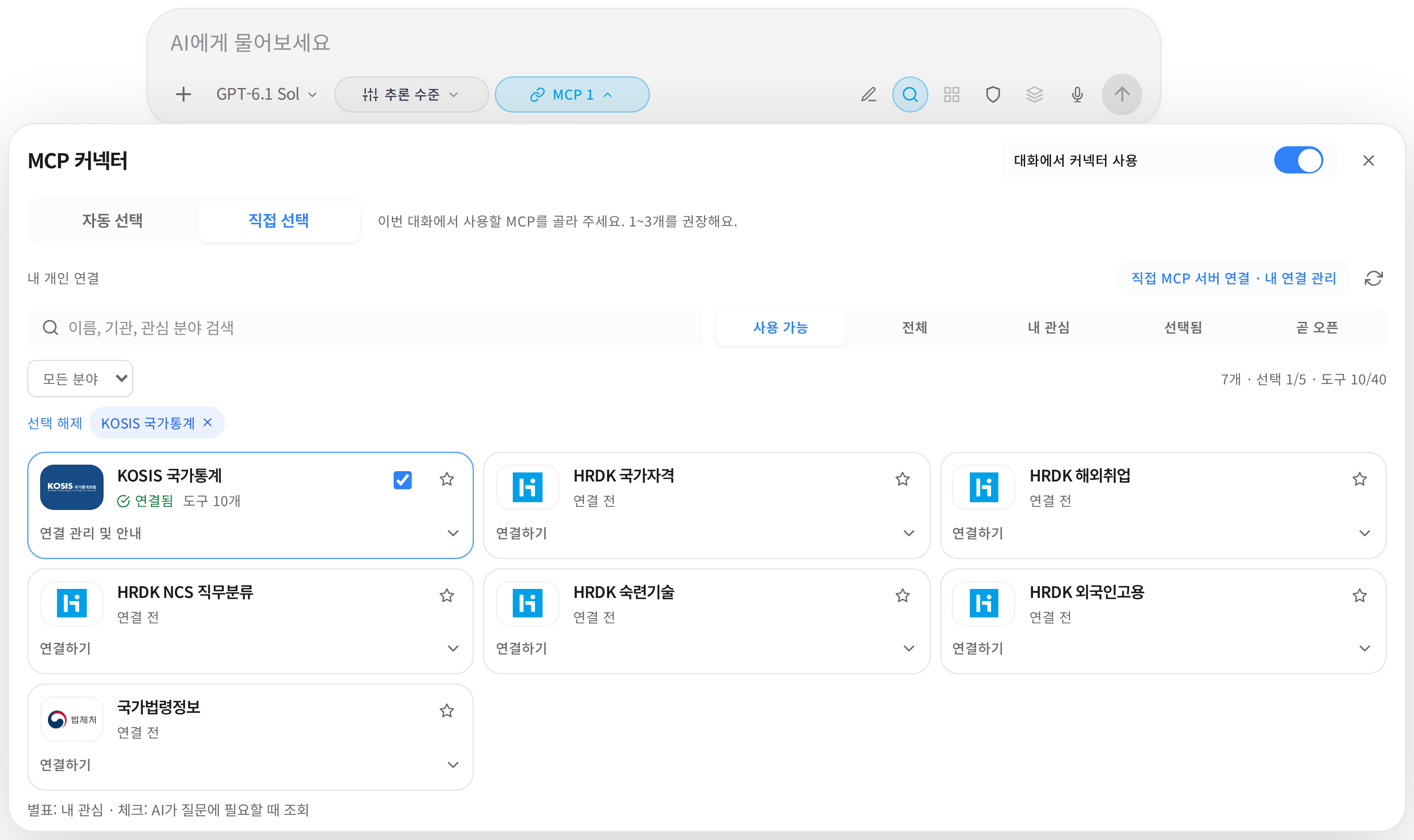Star HRDK 숙련기술 as favorite
Screen dimensions: 1414x840
[903, 595]
